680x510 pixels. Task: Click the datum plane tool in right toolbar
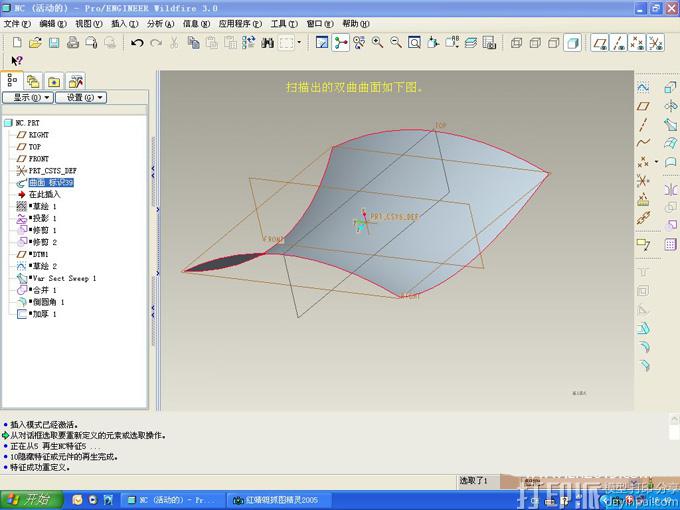643,106
